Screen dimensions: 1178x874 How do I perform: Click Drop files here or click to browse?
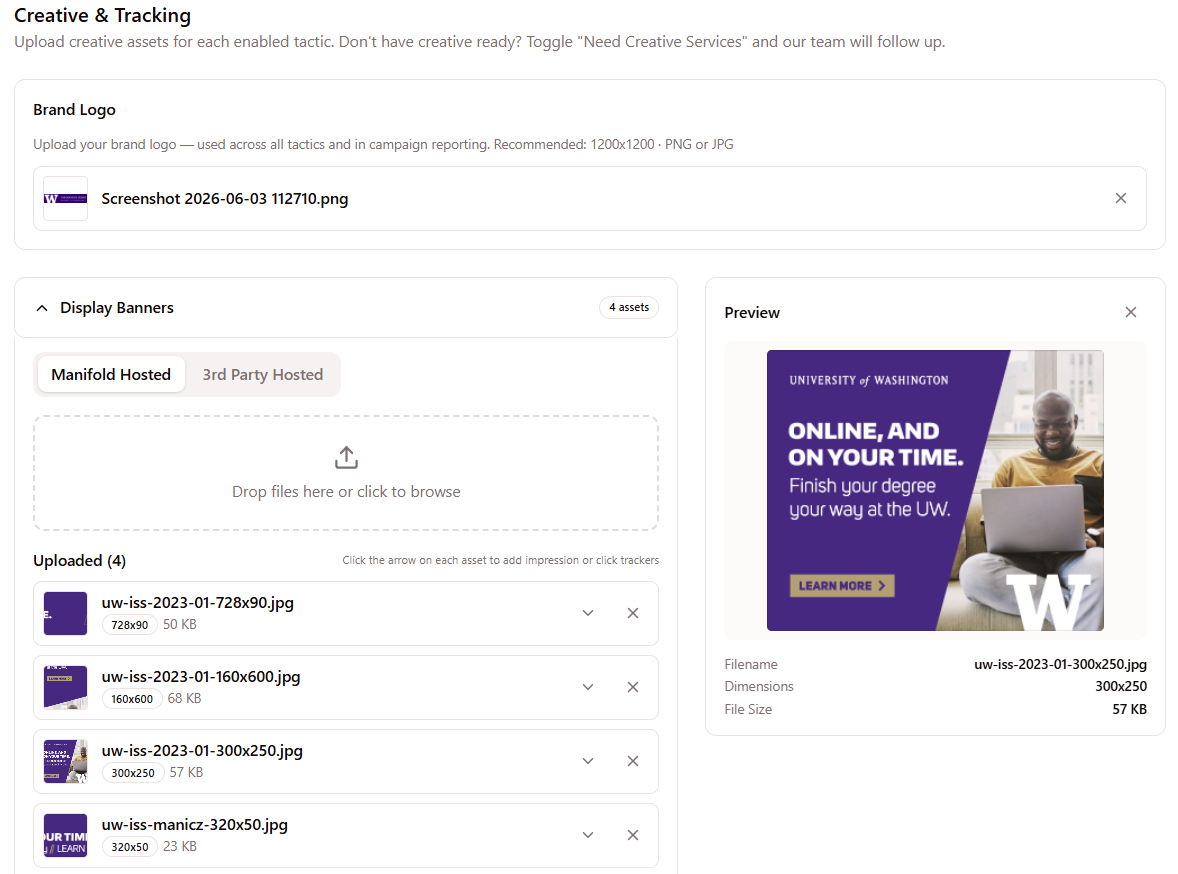pyautogui.click(x=346, y=491)
